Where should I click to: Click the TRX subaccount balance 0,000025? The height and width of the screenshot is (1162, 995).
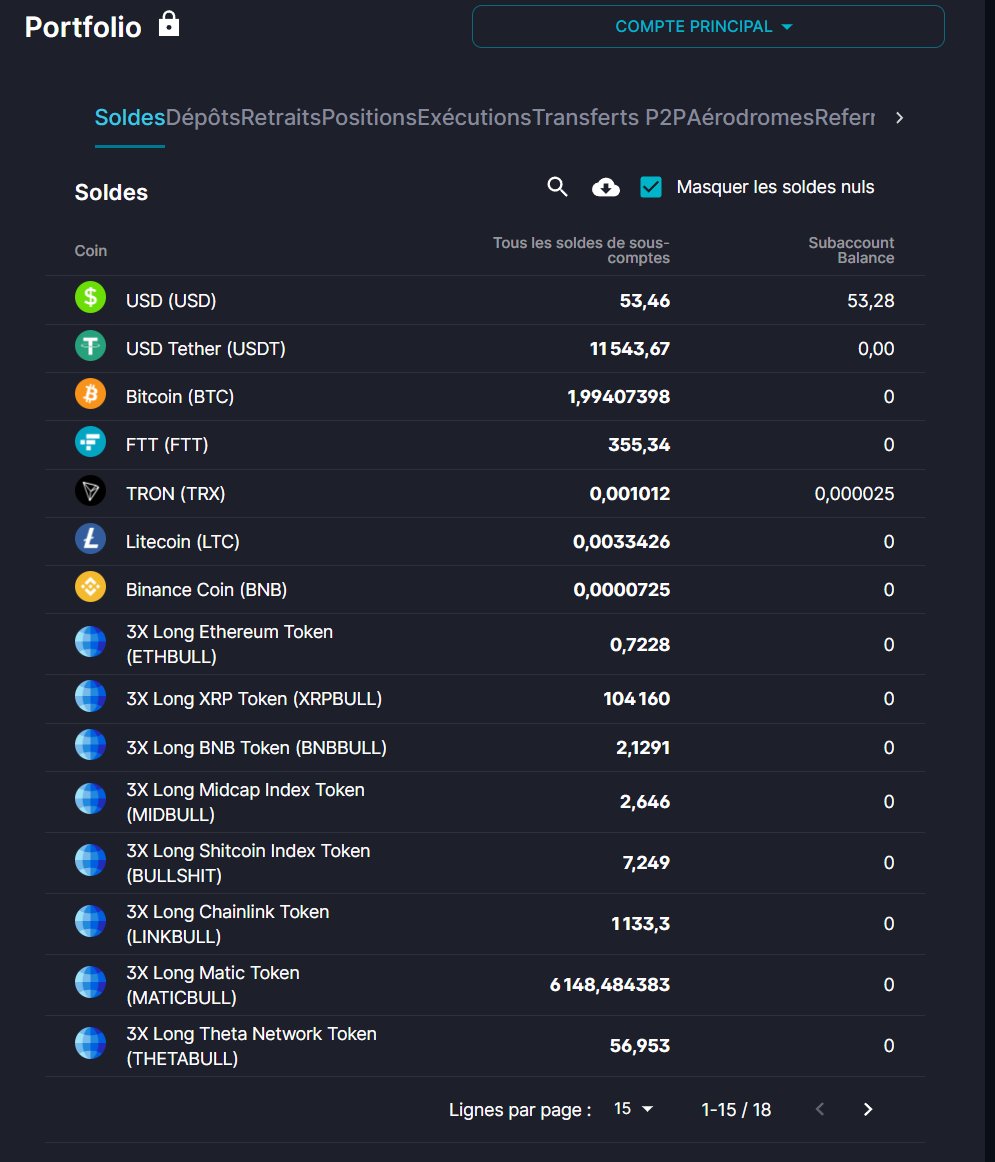[854, 494]
